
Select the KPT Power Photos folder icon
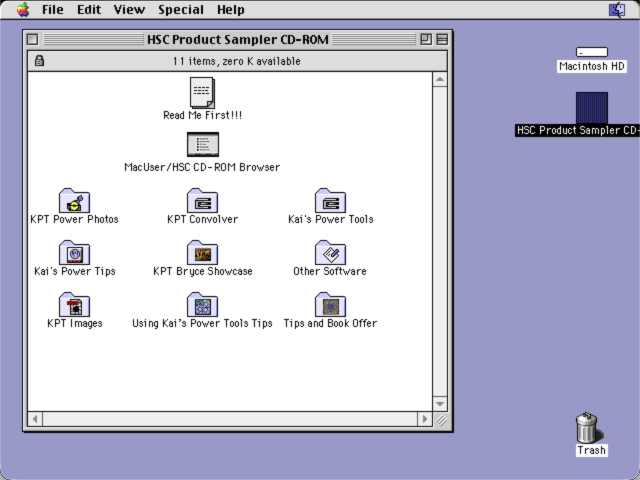pyautogui.click(x=74, y=200)
